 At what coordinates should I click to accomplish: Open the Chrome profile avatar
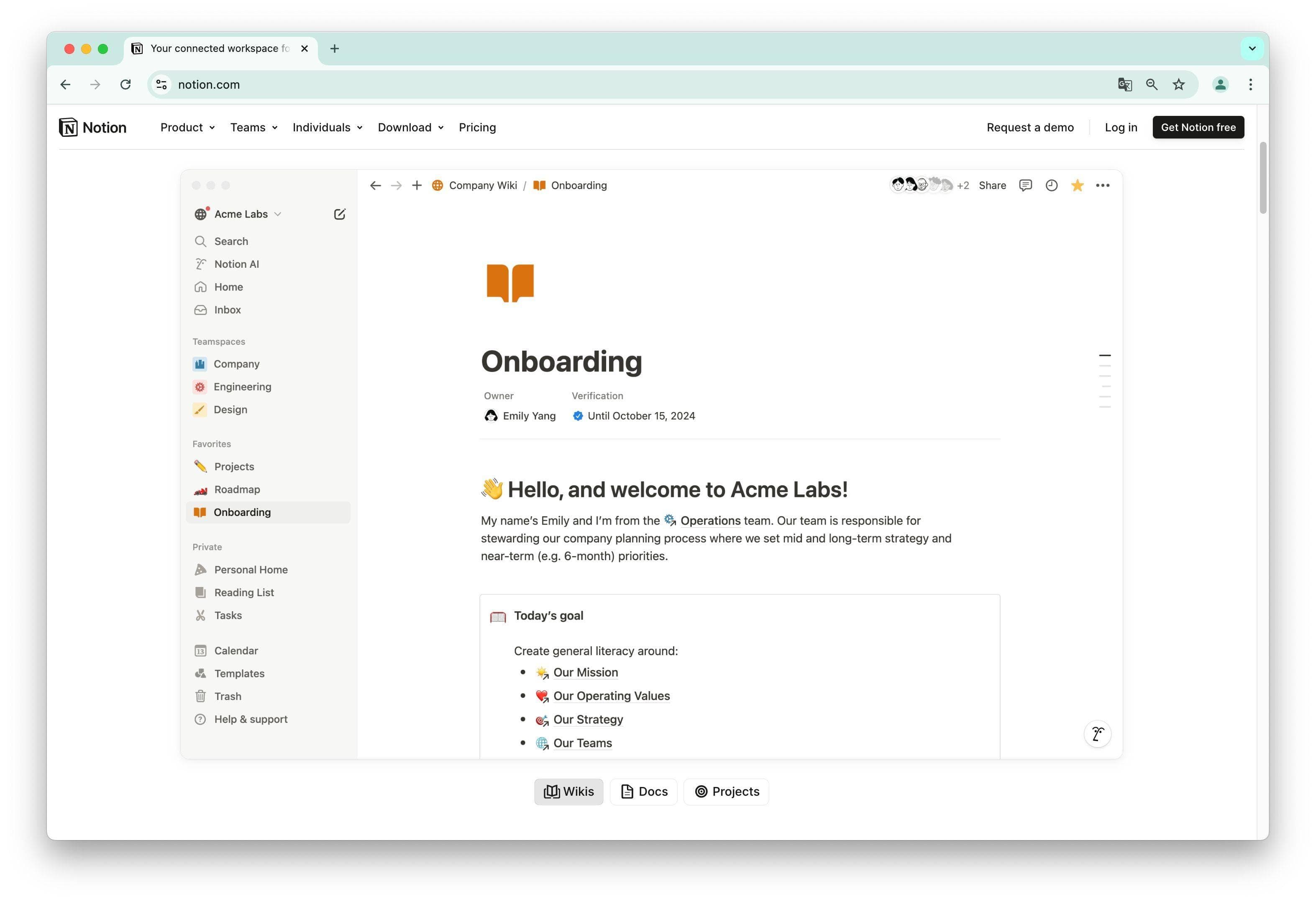point(1220,85)
